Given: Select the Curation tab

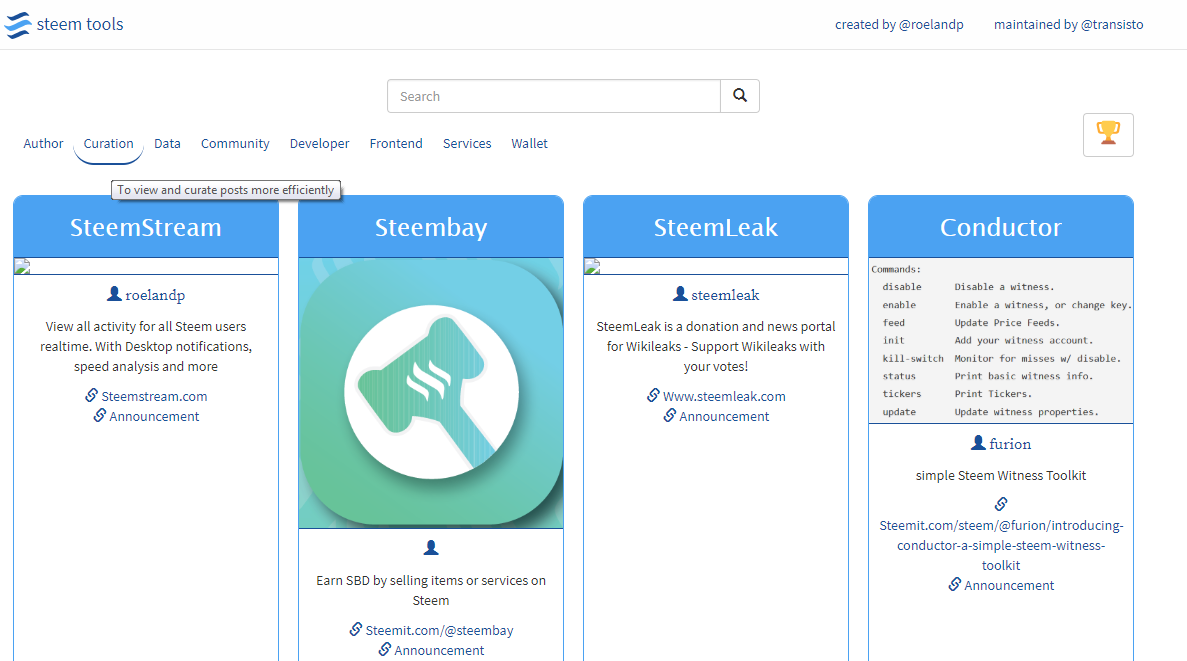Looking at the screenshot, I should pyautogui.click(x=108, y=144).
